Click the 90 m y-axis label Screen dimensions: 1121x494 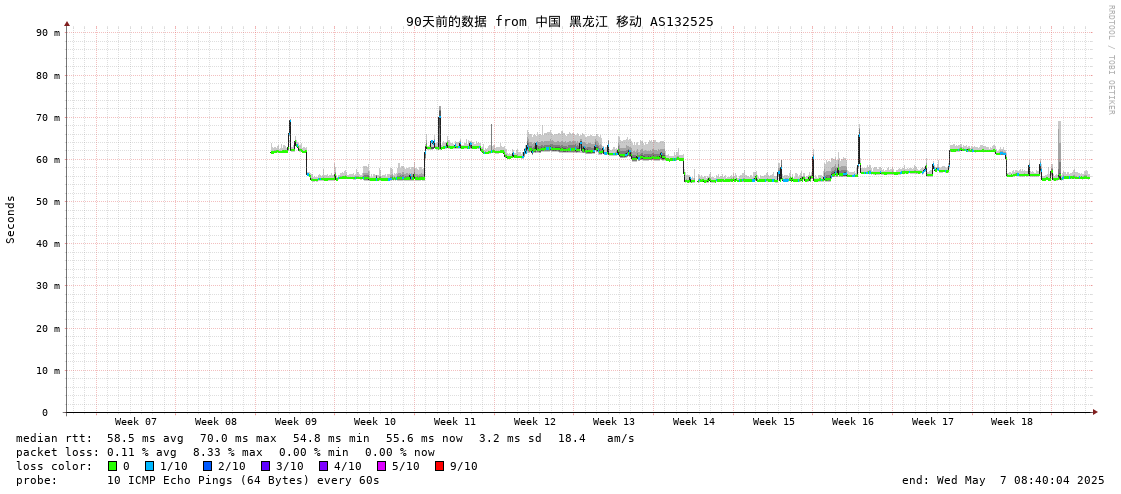(47, 33)
